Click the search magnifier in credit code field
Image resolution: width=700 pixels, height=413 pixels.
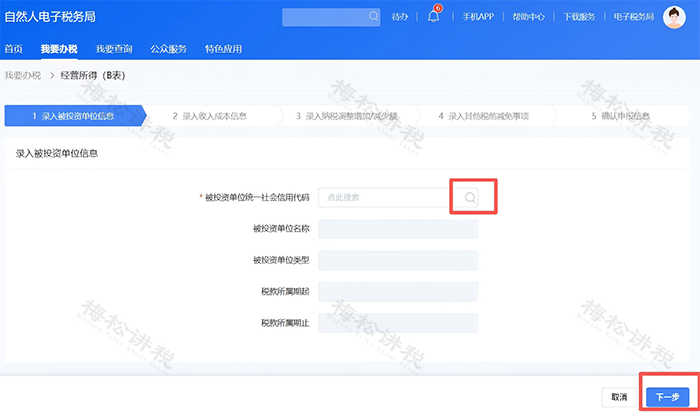click(x=470, y=198)
